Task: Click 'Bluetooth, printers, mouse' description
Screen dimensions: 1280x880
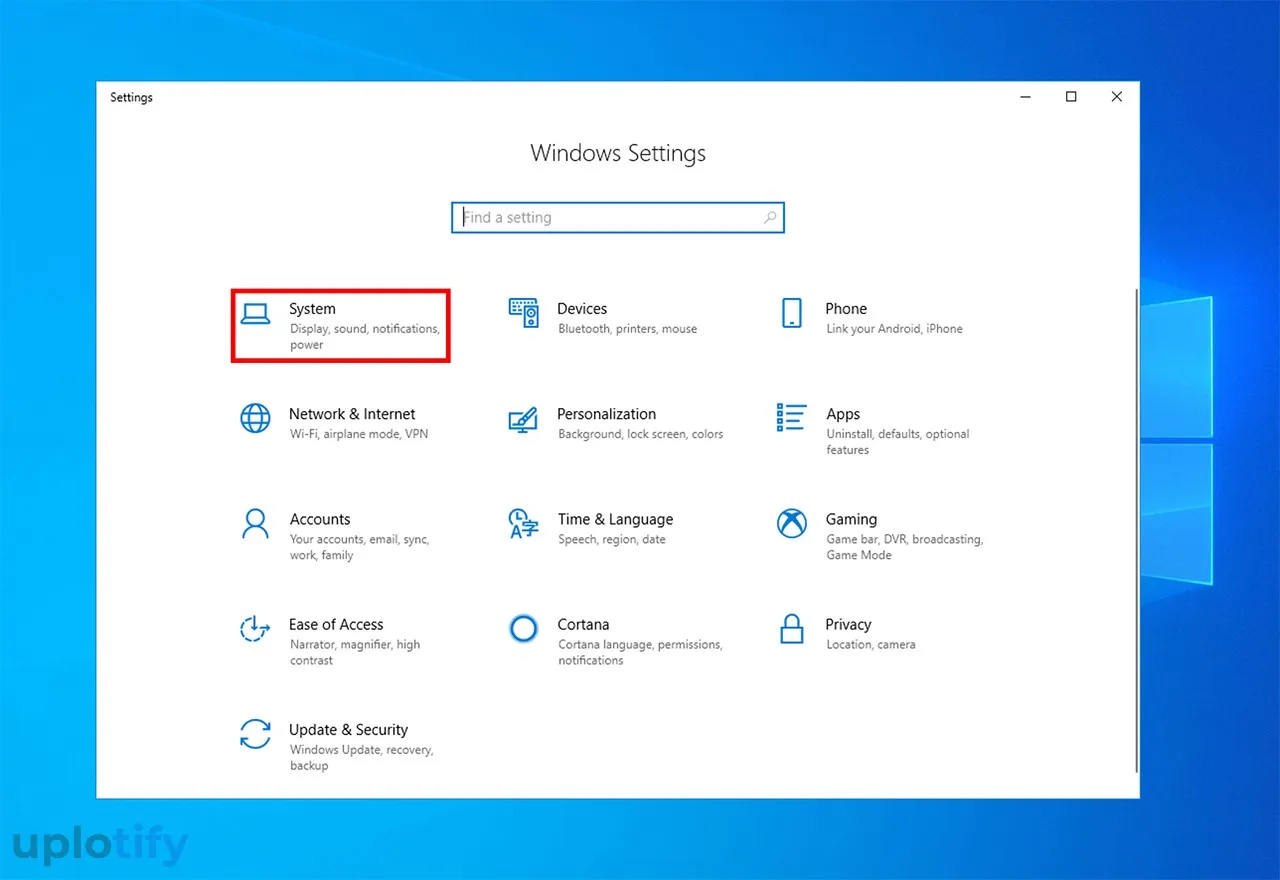Action: coord(627,329)
